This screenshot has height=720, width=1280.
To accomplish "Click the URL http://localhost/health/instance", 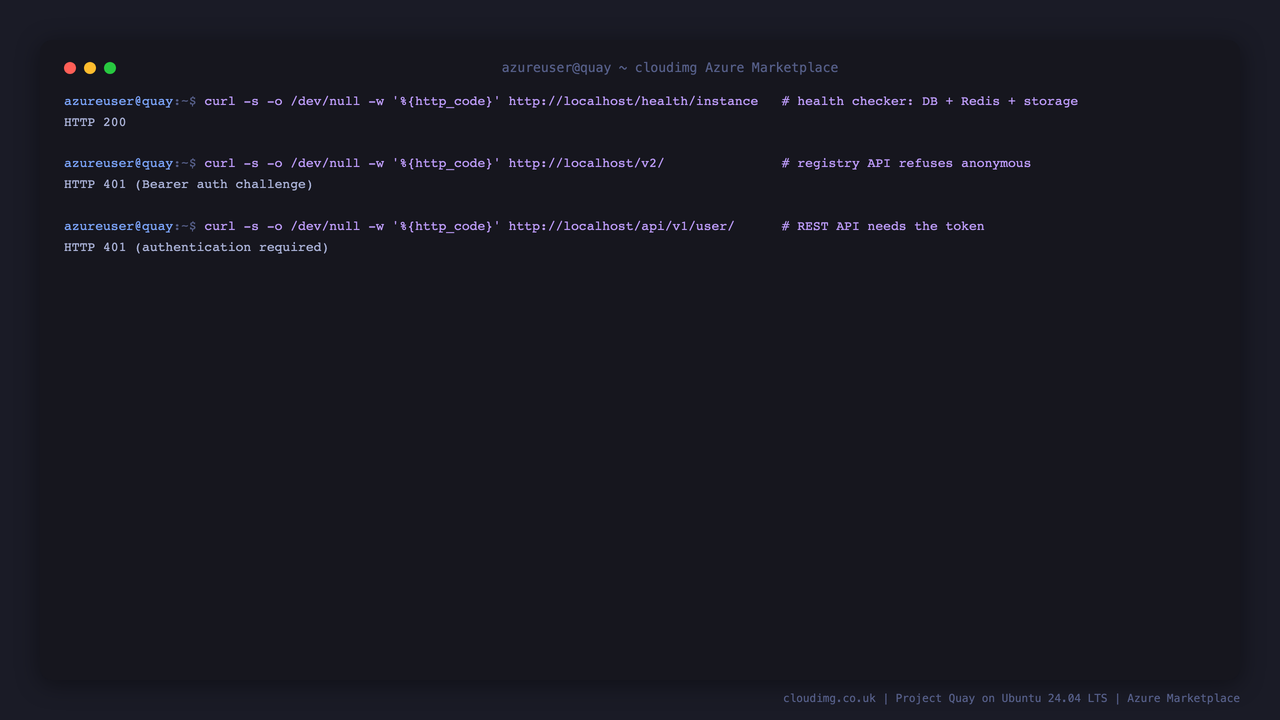I will click(x=633, y=101).
